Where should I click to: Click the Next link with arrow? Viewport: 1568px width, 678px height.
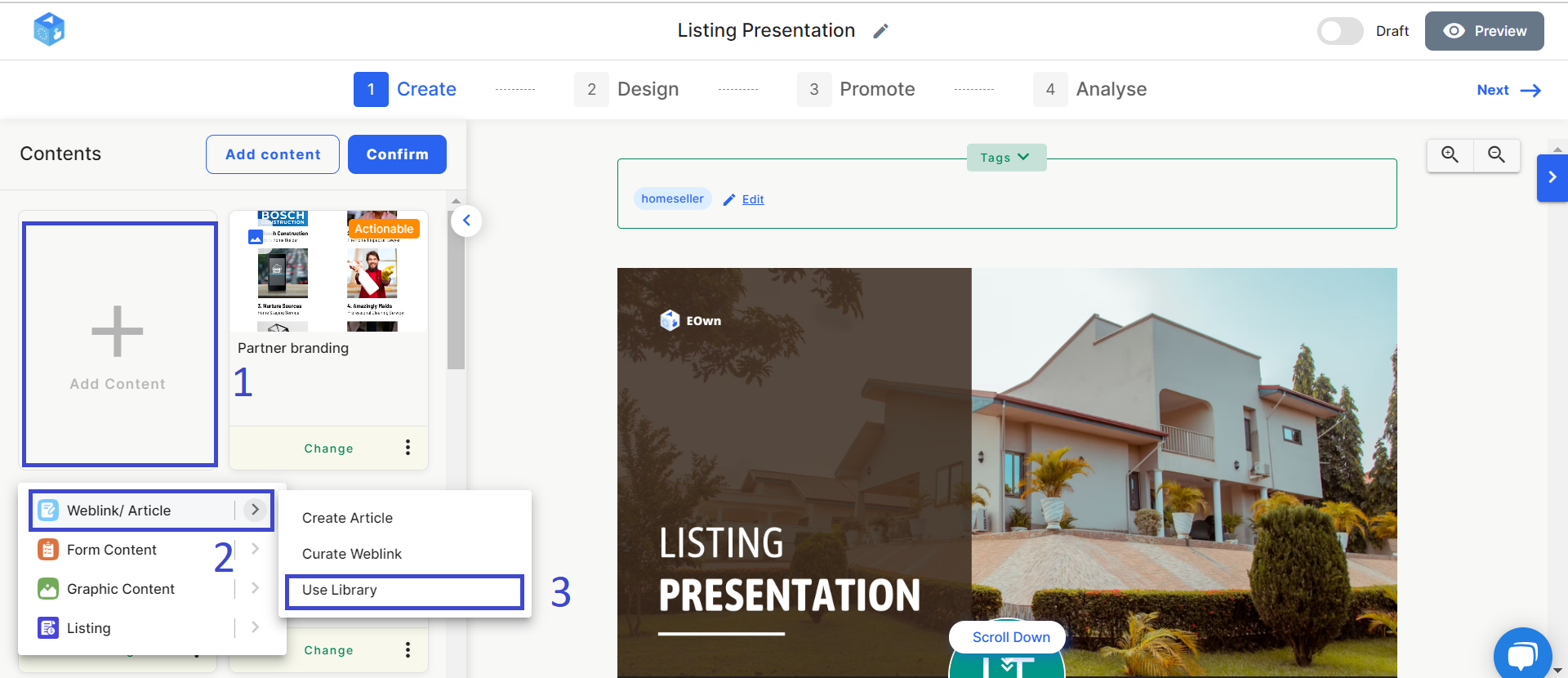click(x=1508, y=90)
